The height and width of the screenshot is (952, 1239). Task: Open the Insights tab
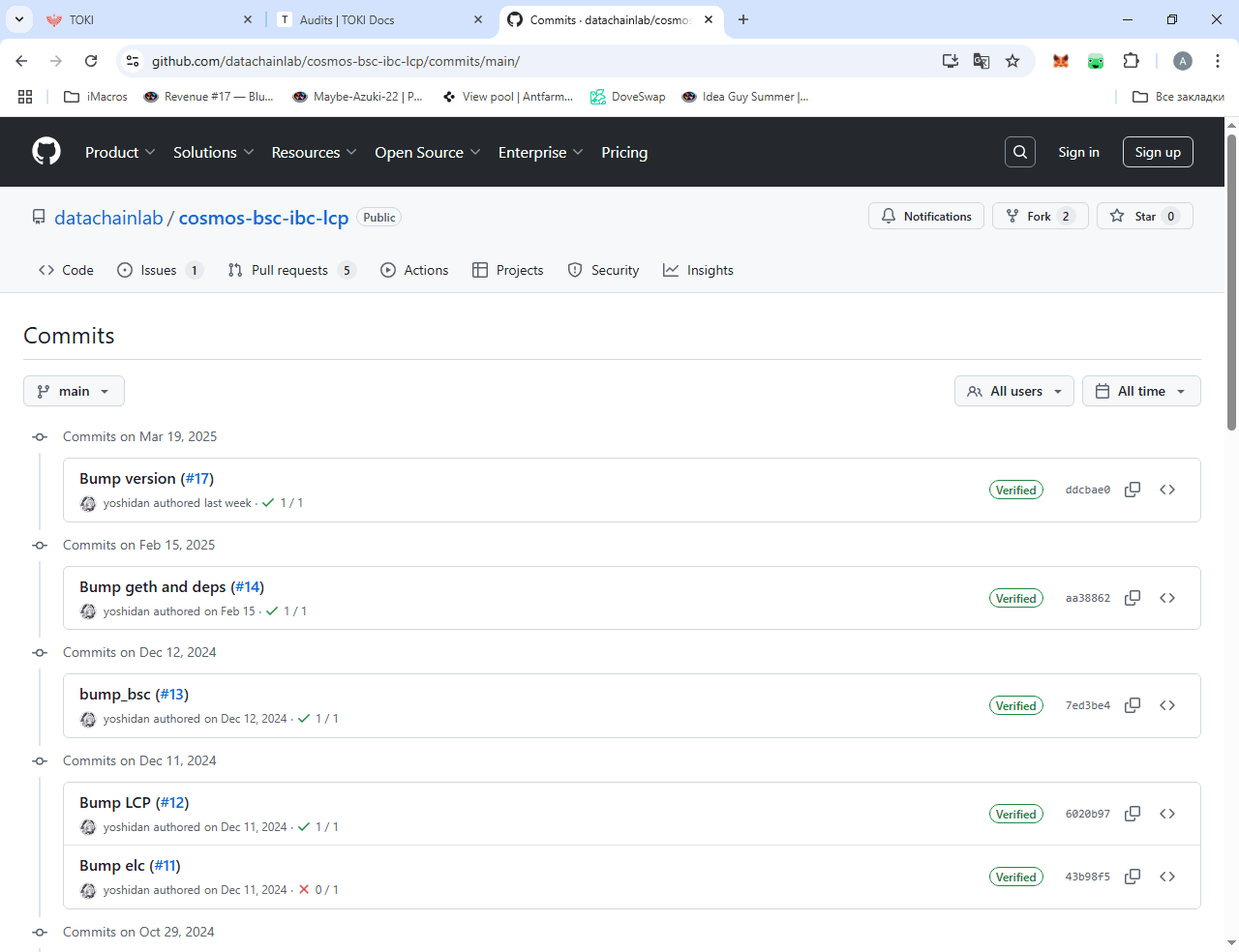point(698,270)
